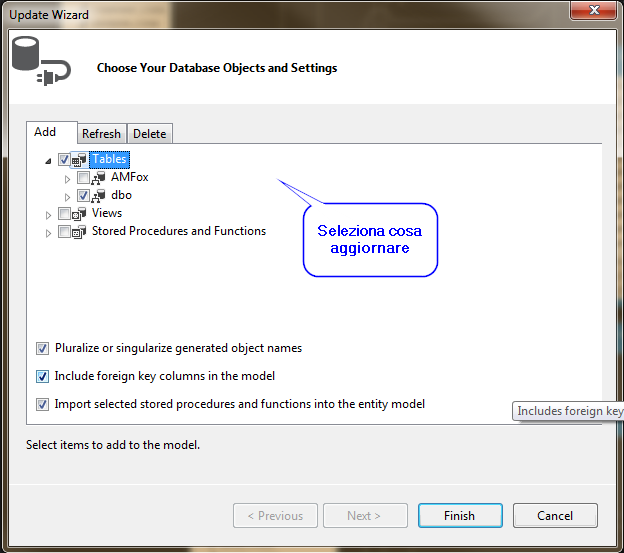Click the Cancel button
Image resolution: width=624 pixels, height=553 pixels.
tap(555, 516)
